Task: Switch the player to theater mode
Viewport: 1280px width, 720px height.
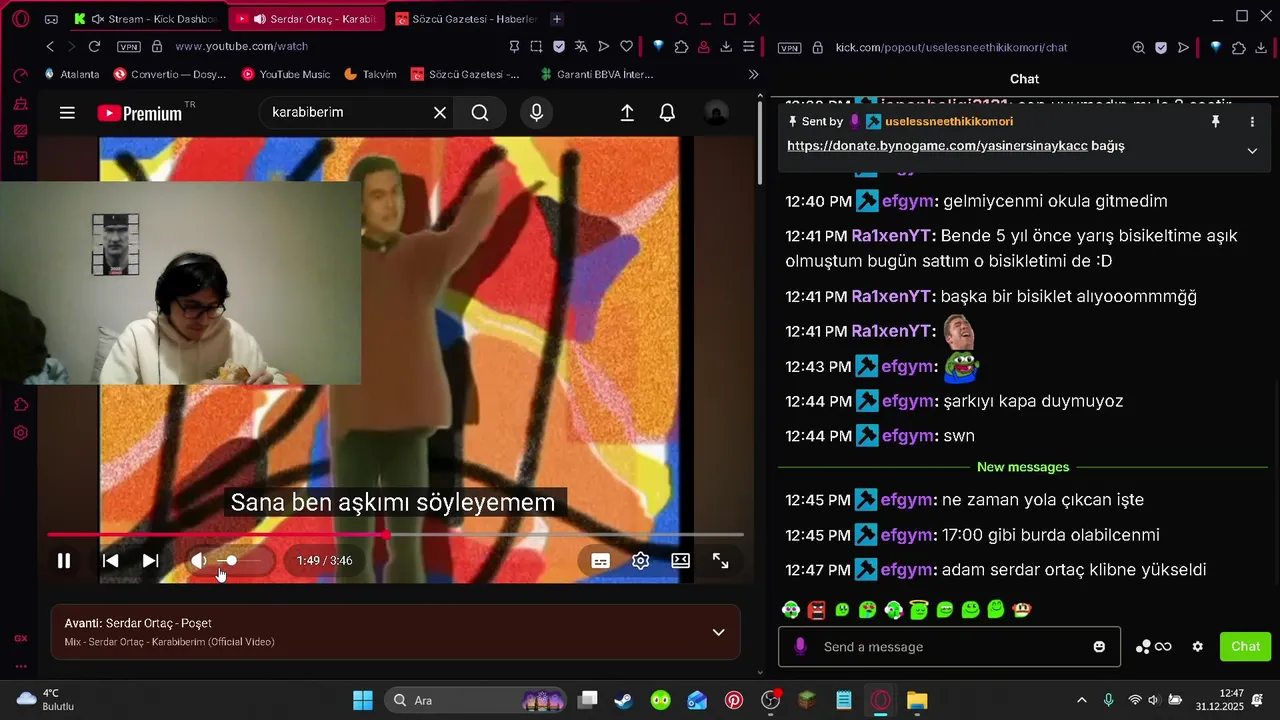Action: pos(681,561)
